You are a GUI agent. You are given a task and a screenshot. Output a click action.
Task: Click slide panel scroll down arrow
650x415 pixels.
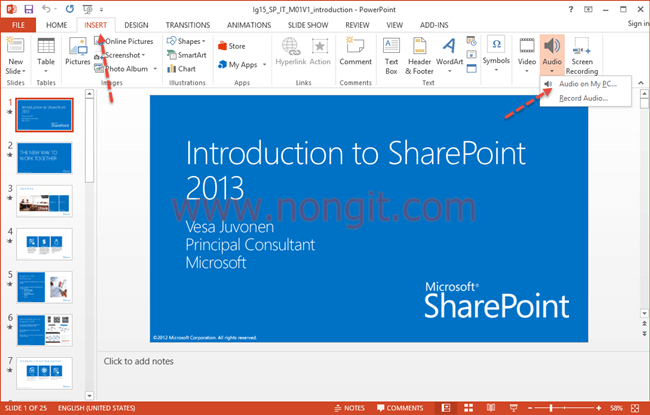(x=89, y=396)
